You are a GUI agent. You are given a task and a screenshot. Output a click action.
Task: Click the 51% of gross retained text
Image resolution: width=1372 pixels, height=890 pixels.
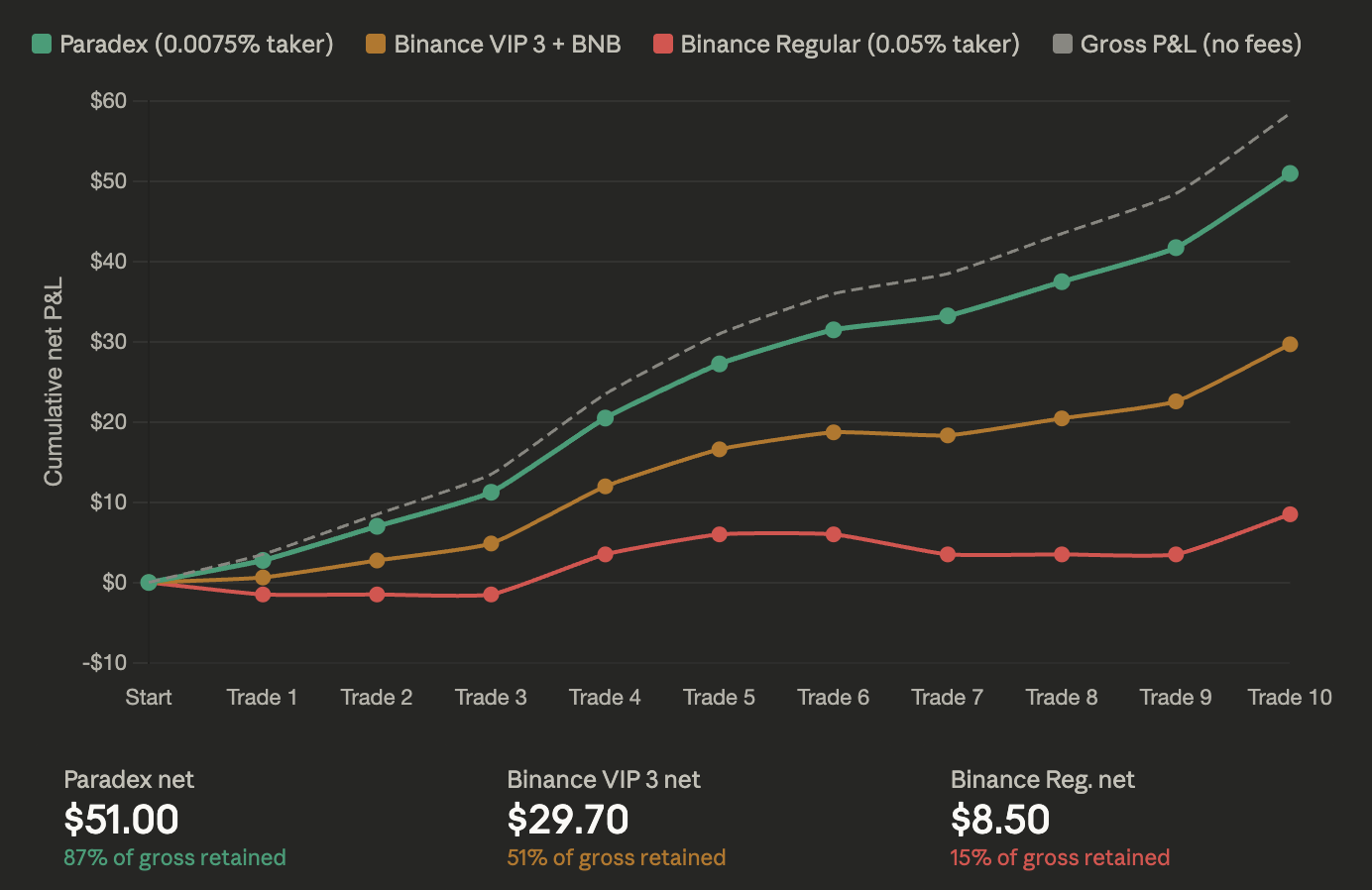point(615,858)
